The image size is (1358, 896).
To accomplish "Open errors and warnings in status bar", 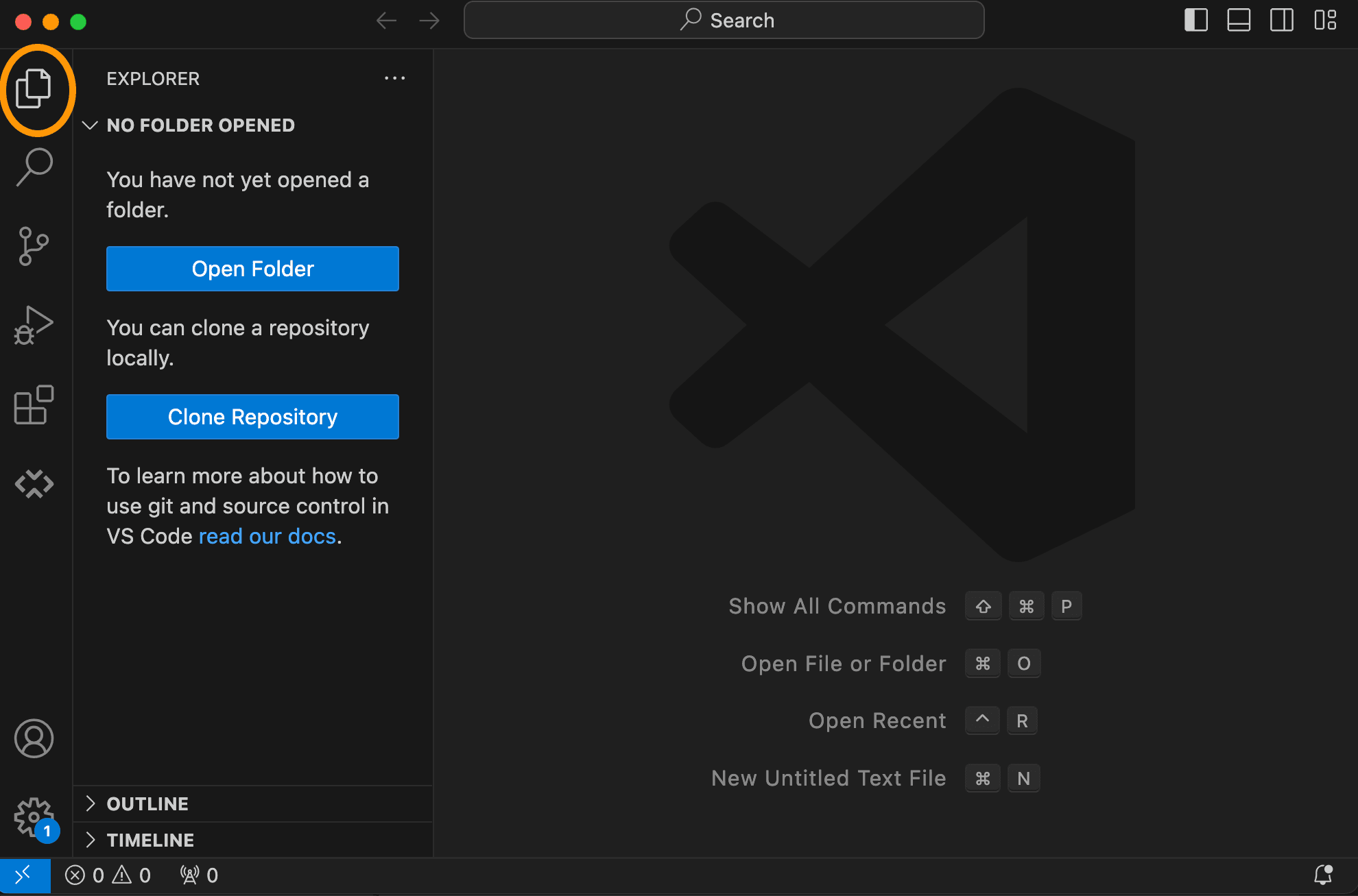I will pos(108,875).
